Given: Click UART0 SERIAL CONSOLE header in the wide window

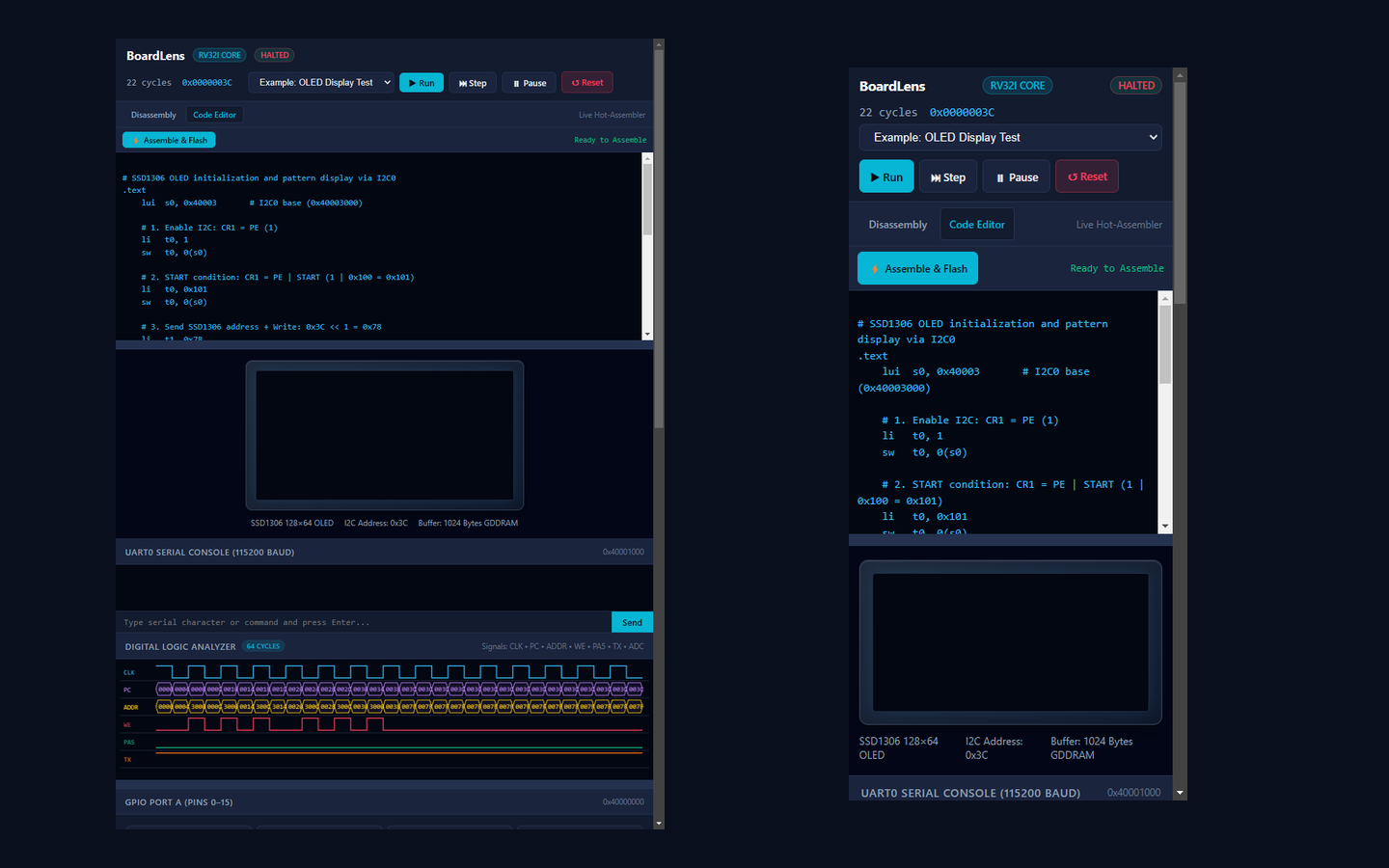Looking at the screenshot, I should pyautogui.click(x=209, y=553).
